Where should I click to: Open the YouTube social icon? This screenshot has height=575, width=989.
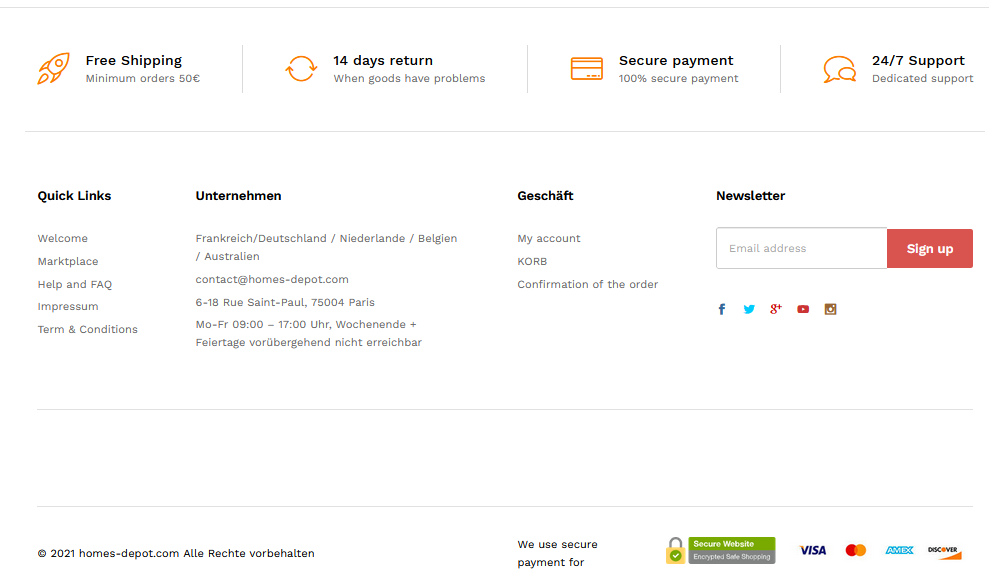(803, 309)
